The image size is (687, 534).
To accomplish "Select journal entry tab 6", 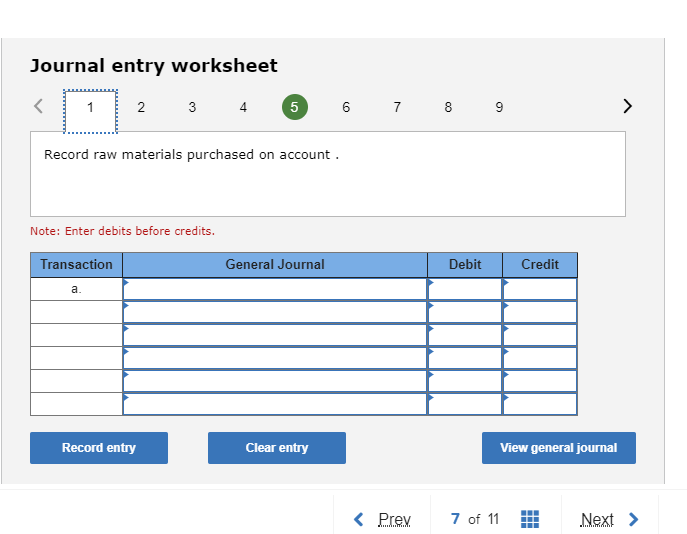I will point(346,107).
